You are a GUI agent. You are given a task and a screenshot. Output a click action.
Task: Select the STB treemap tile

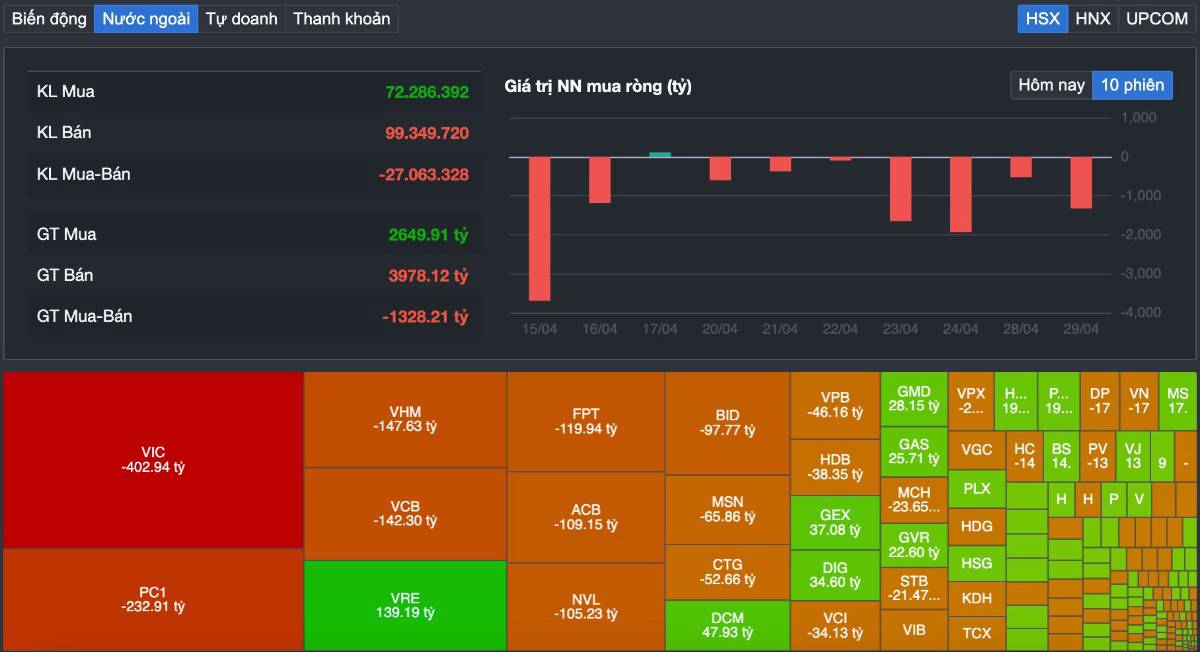coord(914,588)
